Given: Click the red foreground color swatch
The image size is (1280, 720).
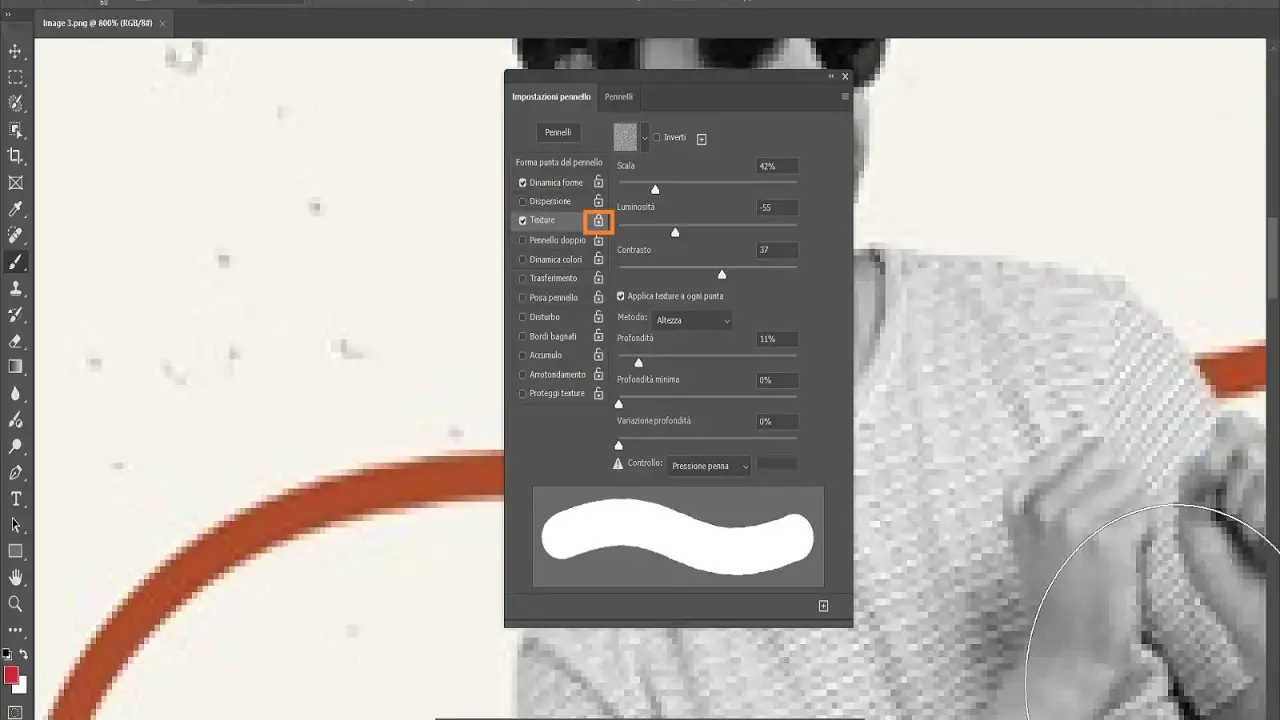Looking at the screenshot, I should click(x=11, y=675).
